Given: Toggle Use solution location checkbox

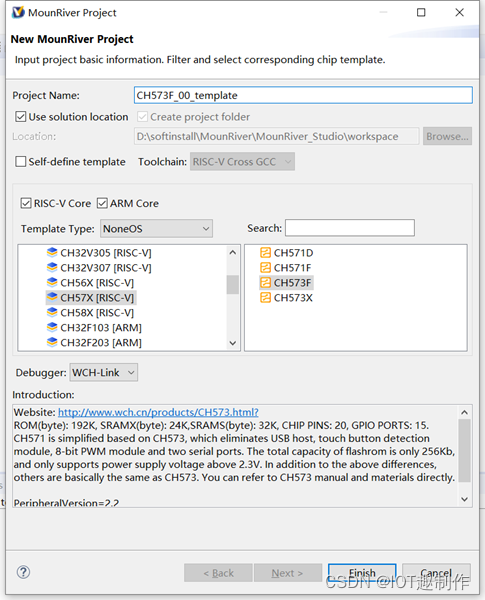Looking at the screenshot, I should click(21, 117).
